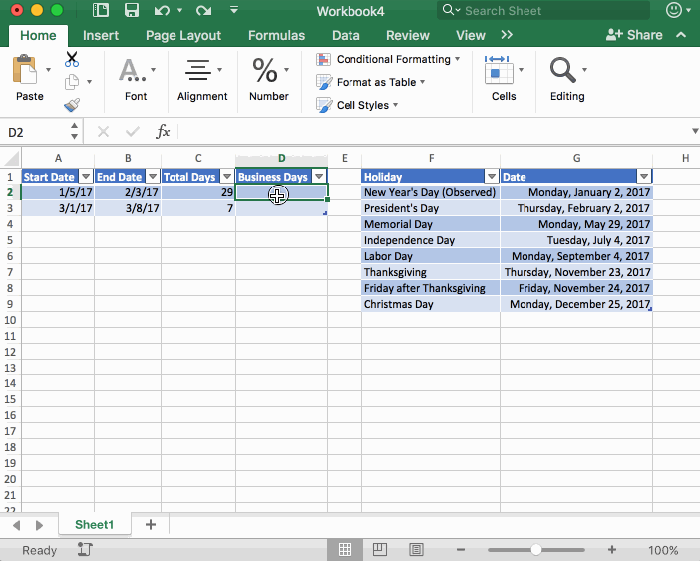The width and height of the screenshot is (700, 561).
Task: Click the Editing magnifier icon
Action: (562, 70)
